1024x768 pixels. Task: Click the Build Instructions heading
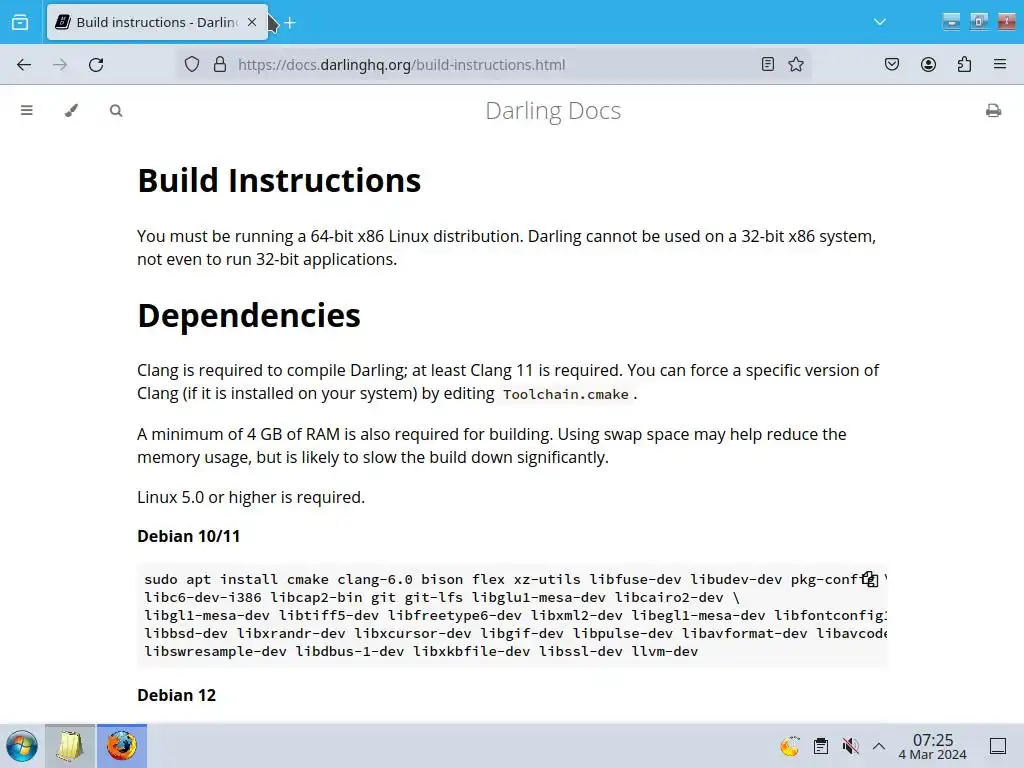279,180
